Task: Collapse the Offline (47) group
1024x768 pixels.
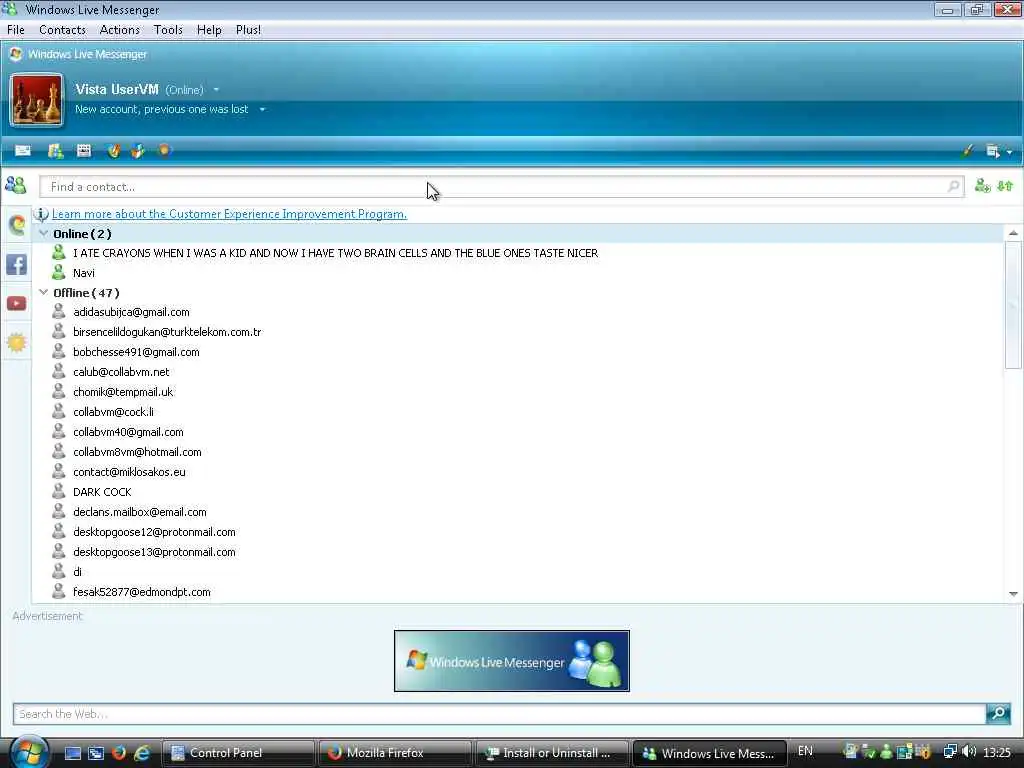Action: click(44, 293)
